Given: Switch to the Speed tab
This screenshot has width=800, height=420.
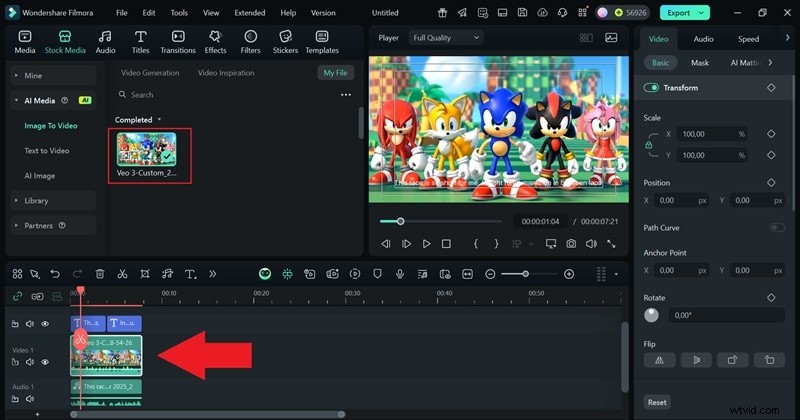Looking at the screenshot, I should (x=748, y=39).
